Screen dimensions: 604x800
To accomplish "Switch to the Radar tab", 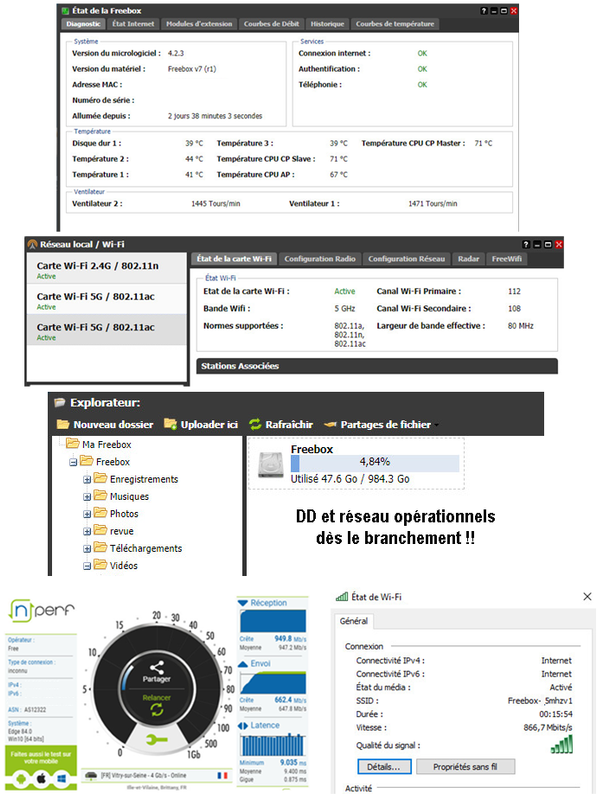I will point(468,259).
